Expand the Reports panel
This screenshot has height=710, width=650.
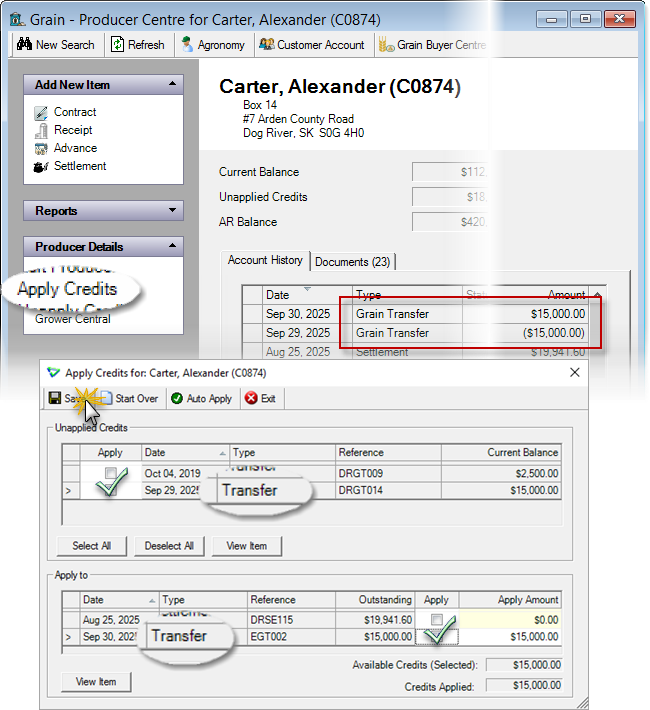click(x=172, y=210)
